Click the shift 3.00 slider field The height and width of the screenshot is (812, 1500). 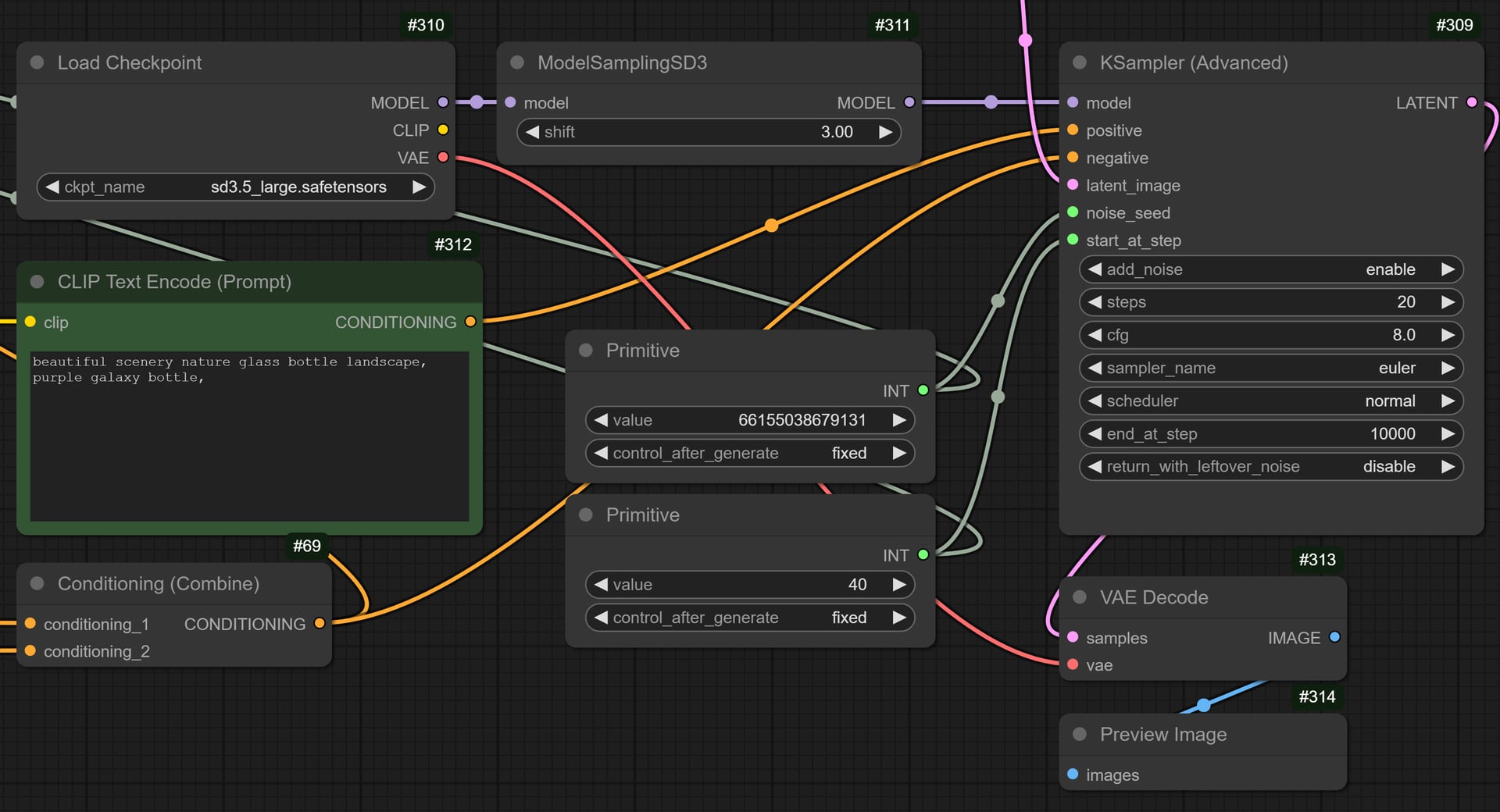tap(709, 132)
